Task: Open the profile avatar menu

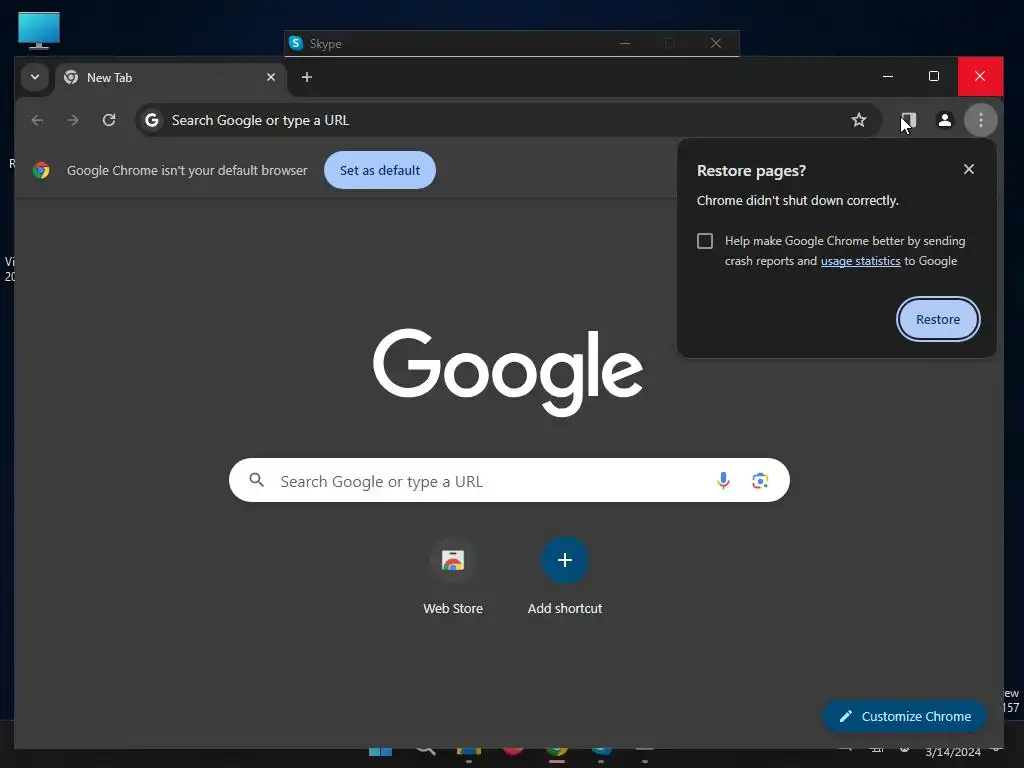Action: [x=944, y=120]
